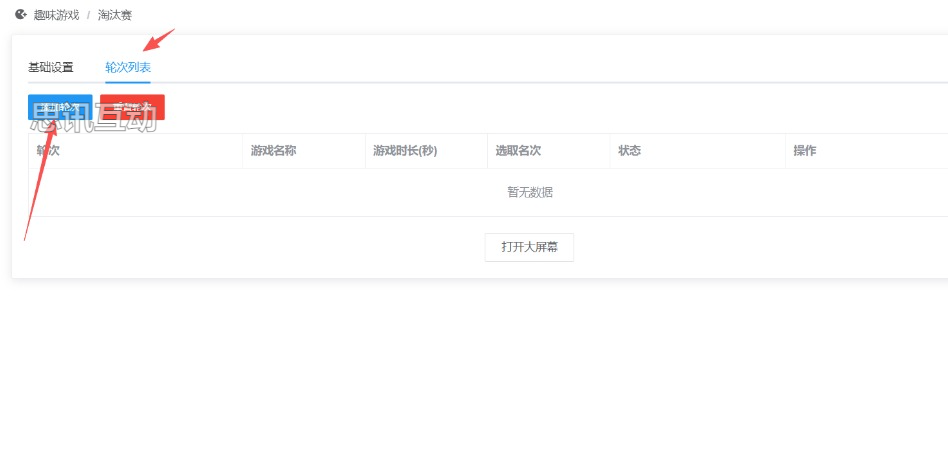This screenshot has height=457, width=948.
Task: Click the breadcrumb slash separator
Action: coord(88,15)
